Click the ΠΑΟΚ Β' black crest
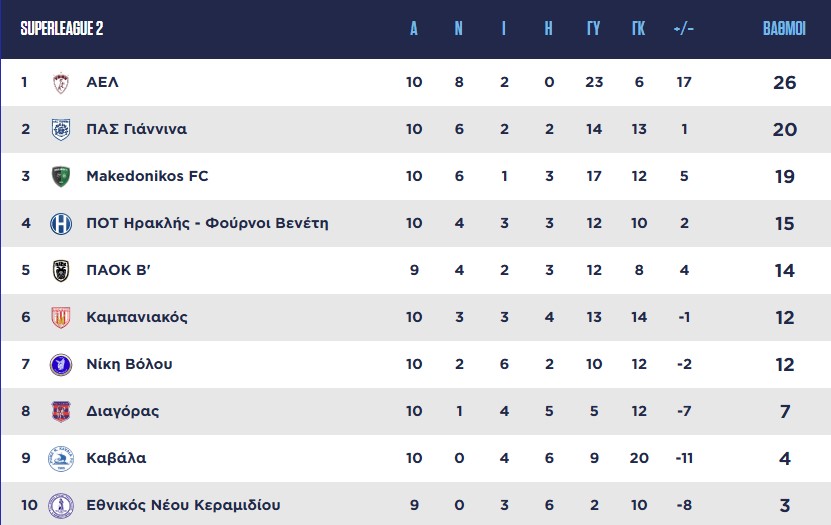 61,271
